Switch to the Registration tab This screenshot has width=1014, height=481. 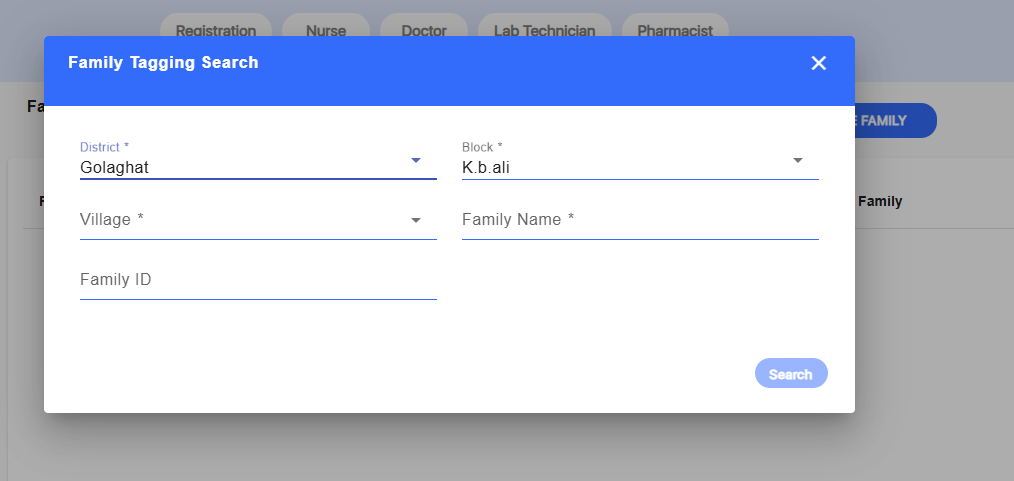(x=215, y=30)
